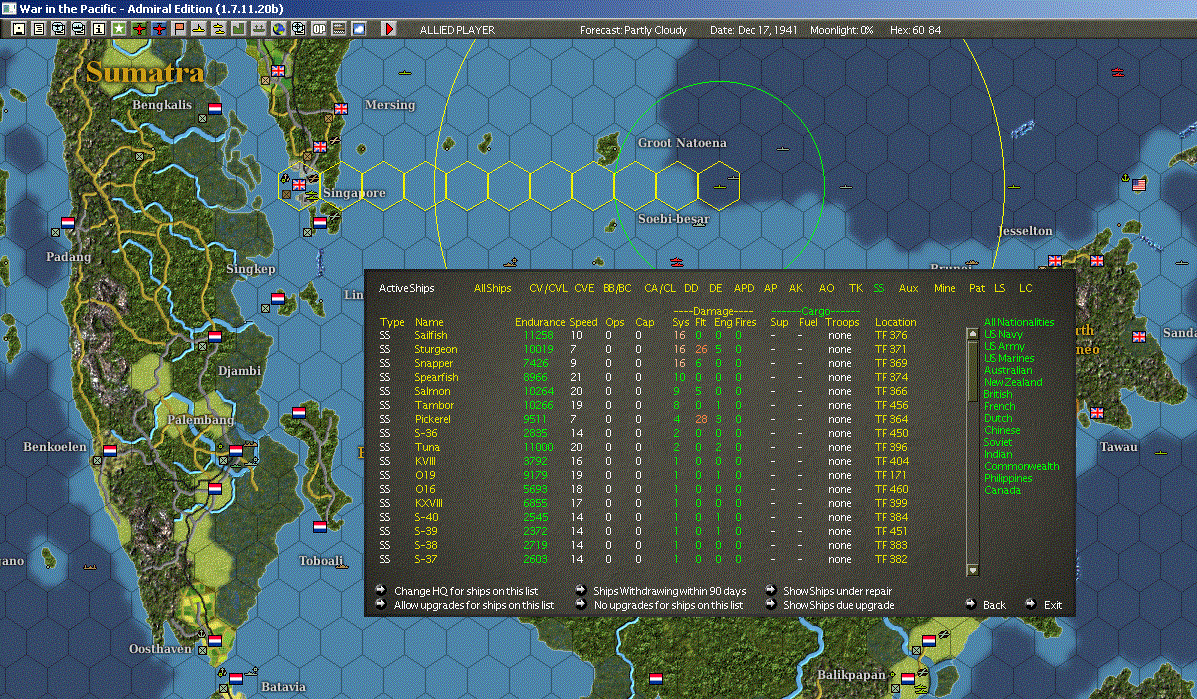Image resolution: width=1197 pixels, height=699 pixels.
Task: Open the submarine named S-37
Action: point(426,559)
